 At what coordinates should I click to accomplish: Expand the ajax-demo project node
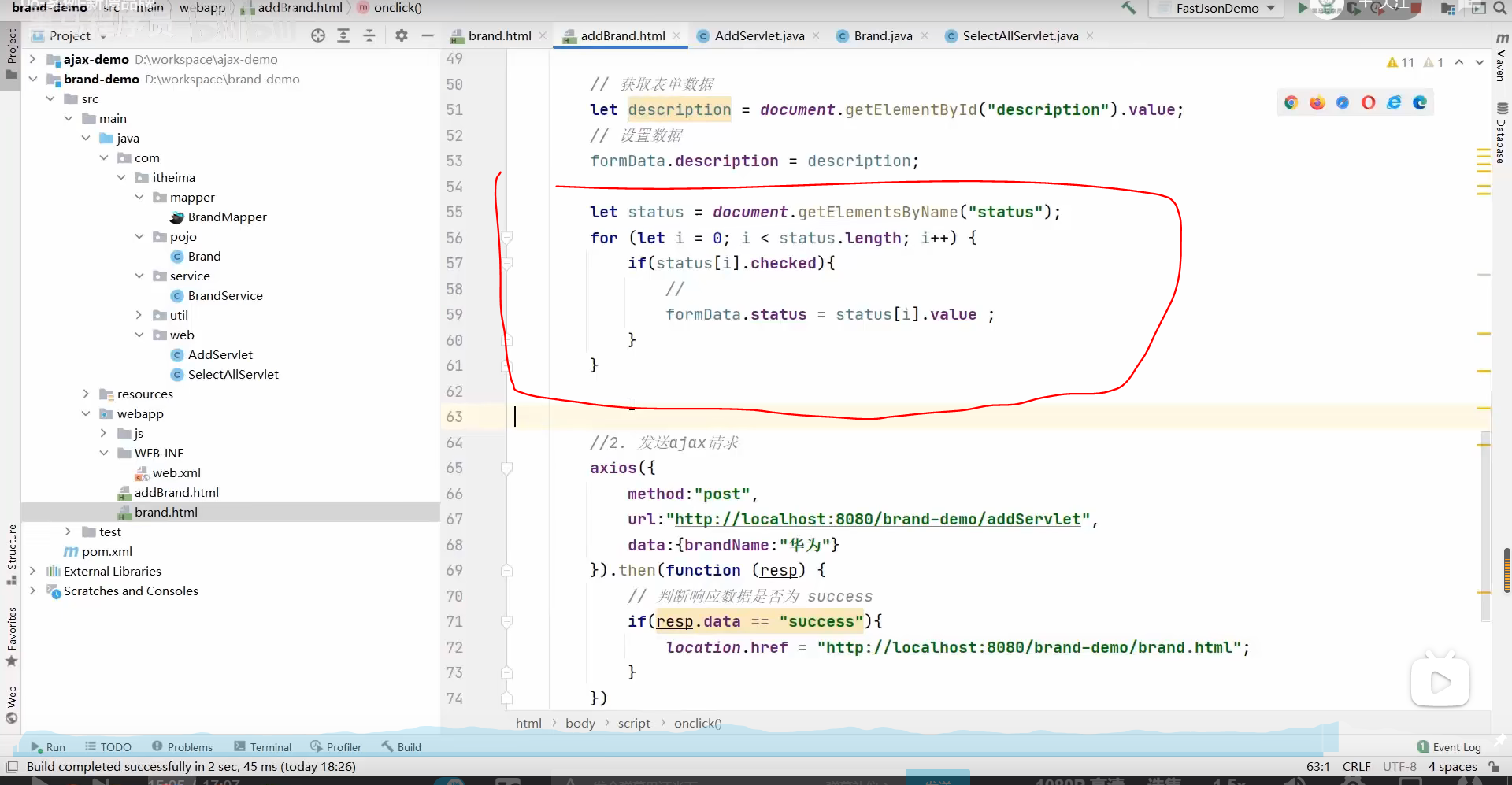tap(32, 59)
